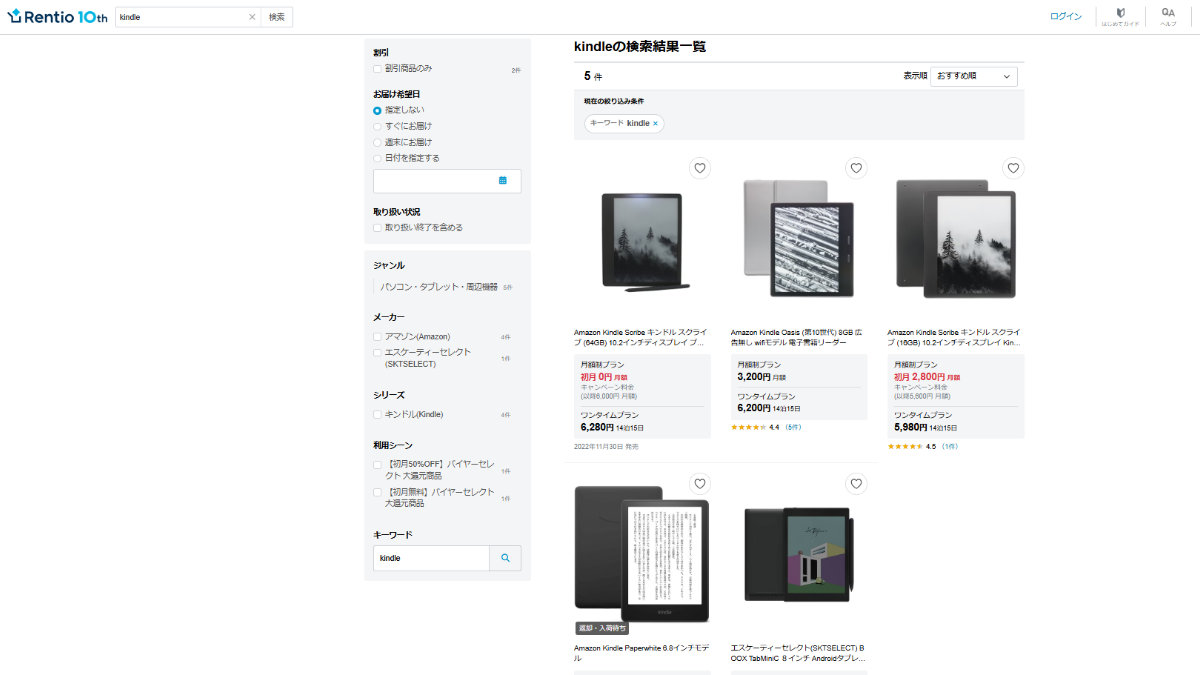This screenshot has height=675, width=1200.
Task: Click the 初月 2,800円 monthly price text
Action: coord(925,378)
